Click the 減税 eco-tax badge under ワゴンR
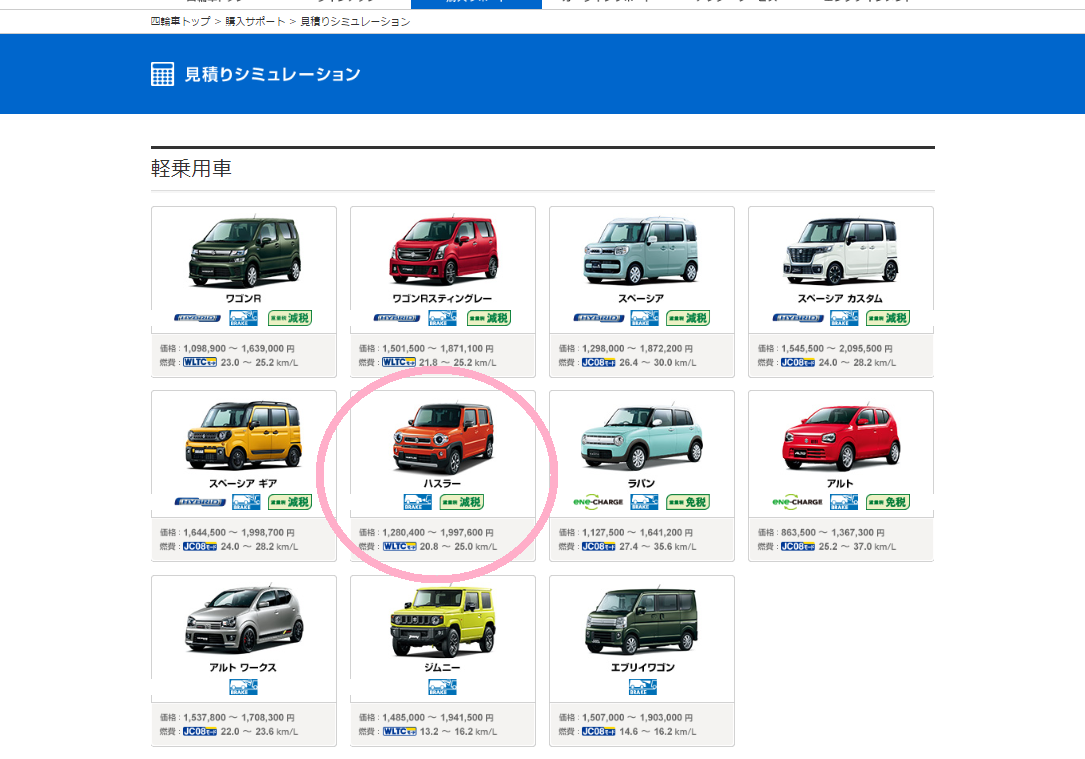The image size is (1085, 759). tap(290, 318)
